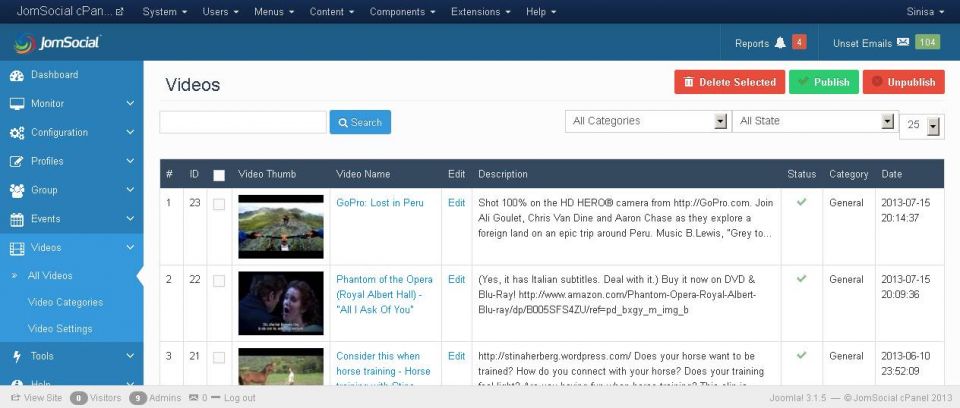This screenshot has width=960, height=408.
Task: Click the JomSocial logo icon
Action: click(x=25, y=43)
